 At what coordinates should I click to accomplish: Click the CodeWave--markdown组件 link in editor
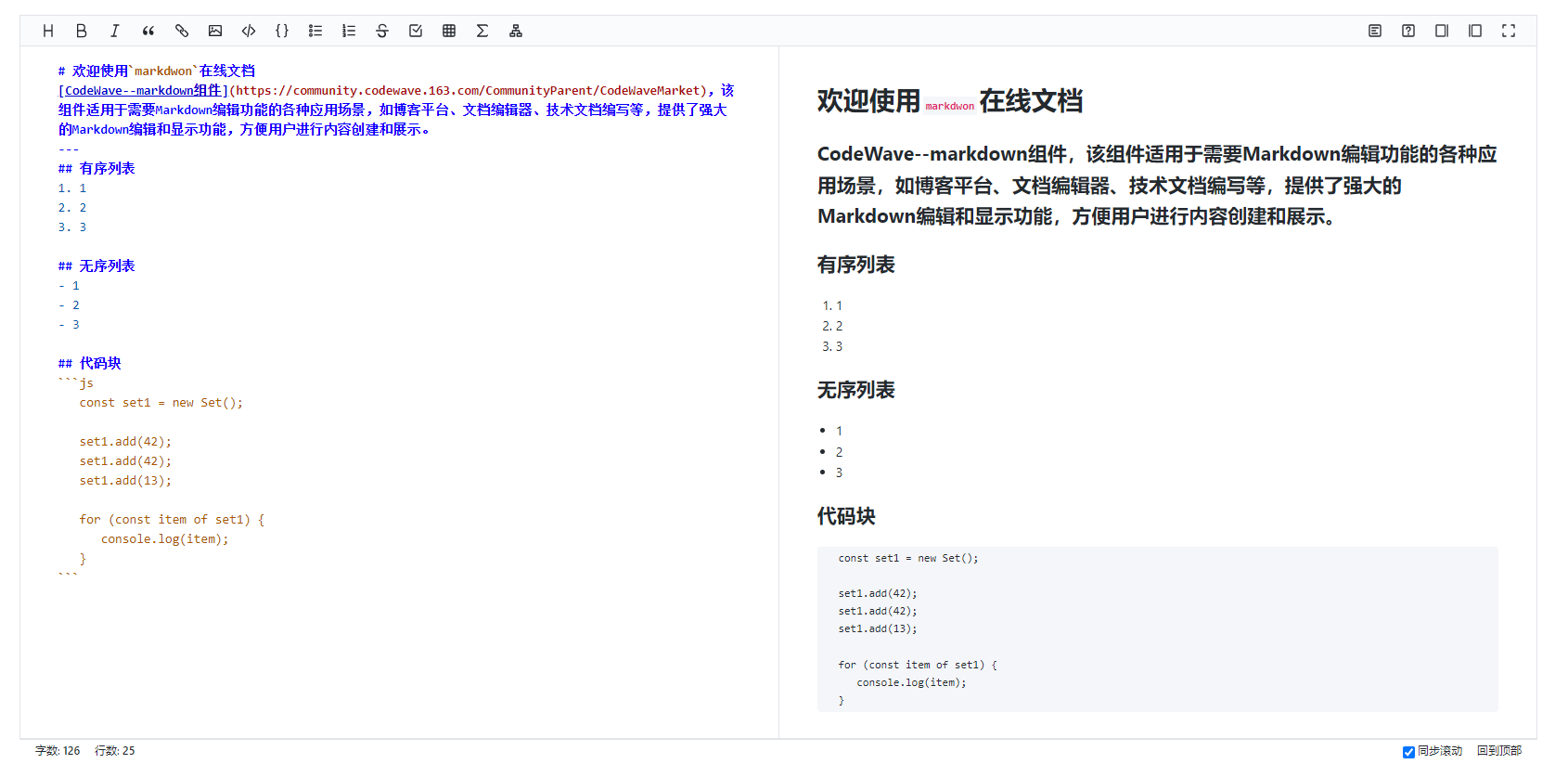click(143, 91)
